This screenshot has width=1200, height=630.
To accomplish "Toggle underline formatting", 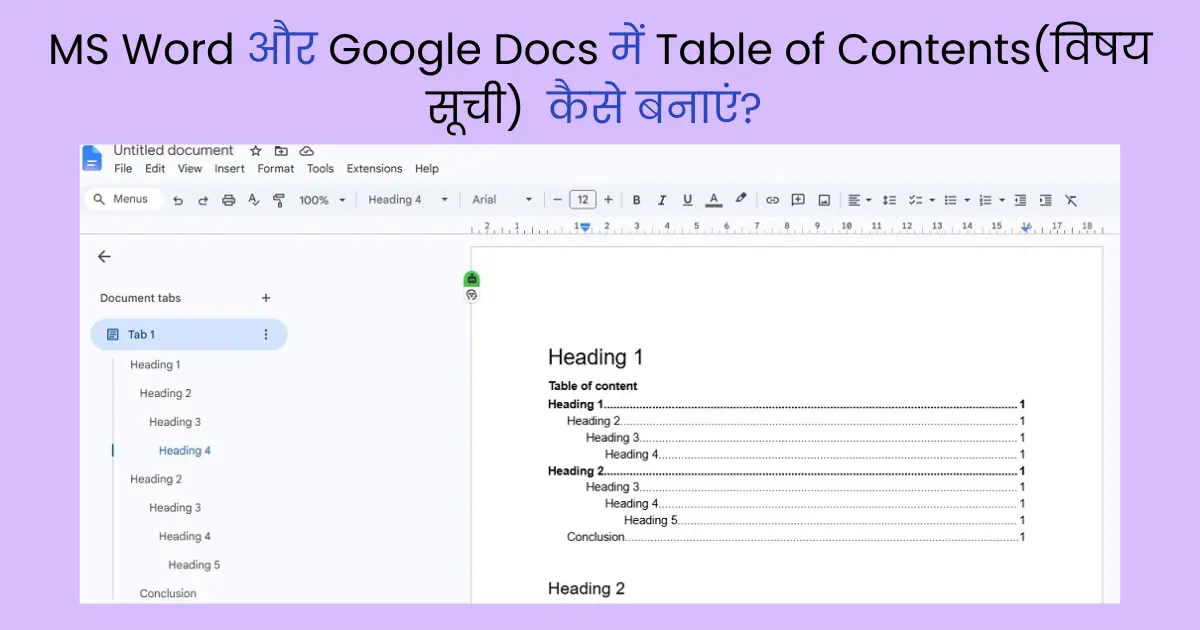I will [x=687, y=200].
